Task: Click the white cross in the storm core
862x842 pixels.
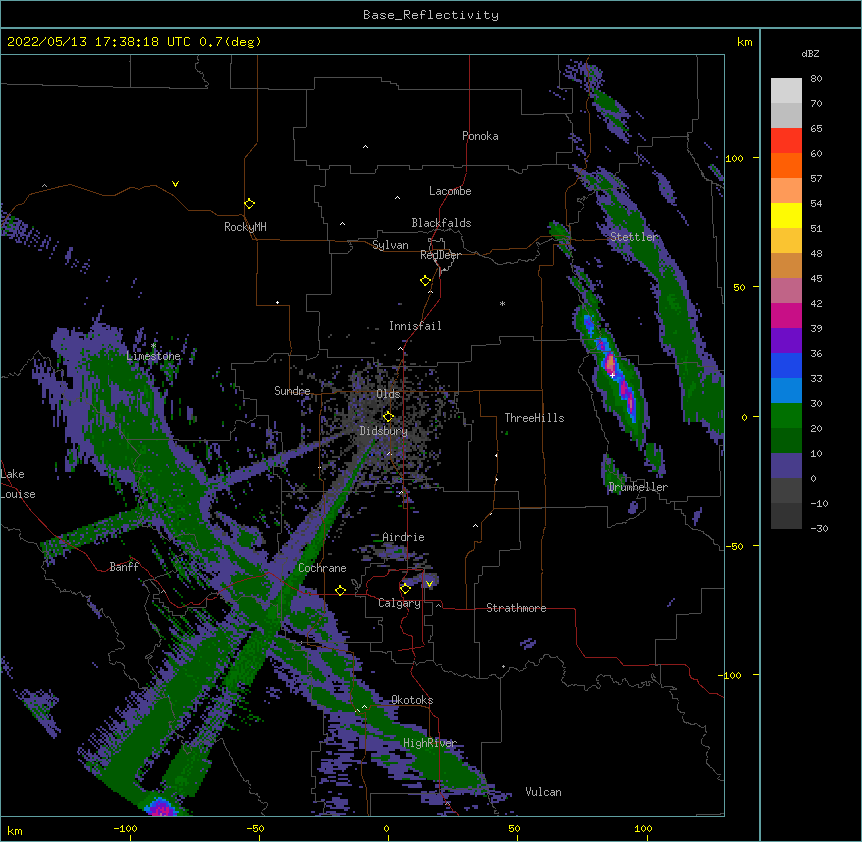Action: 612,375
